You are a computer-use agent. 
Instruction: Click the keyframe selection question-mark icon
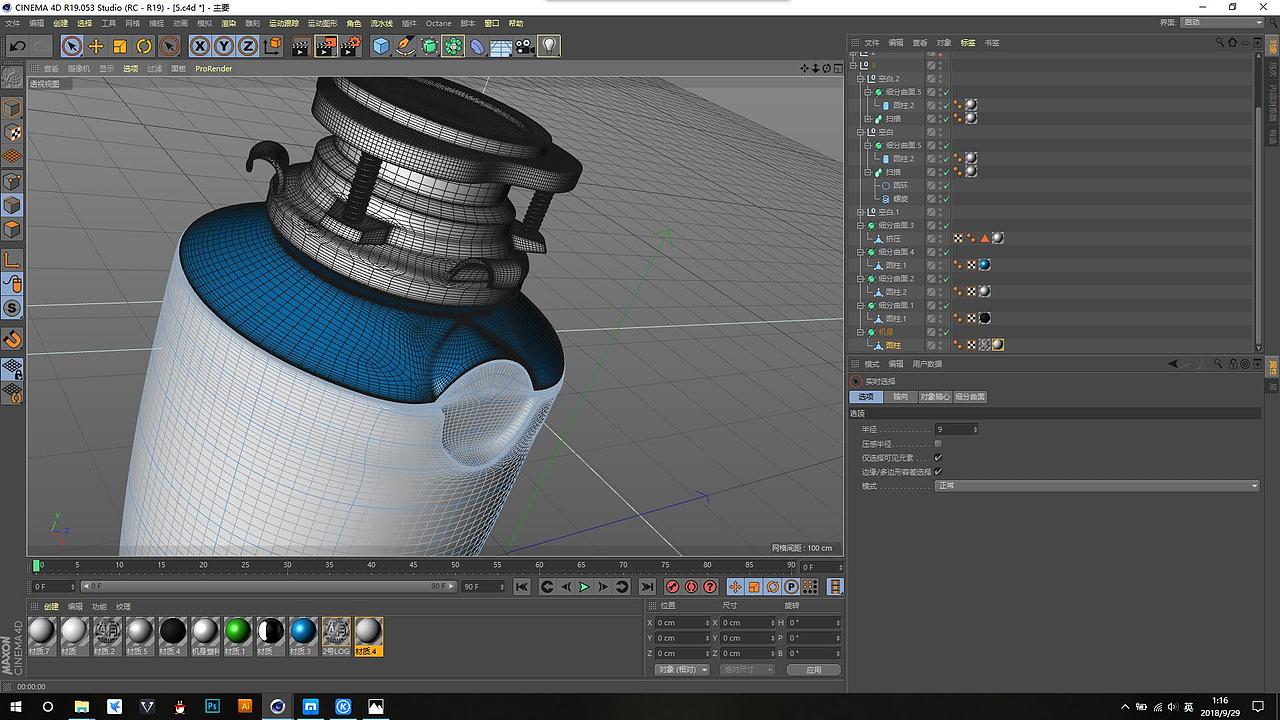(x=710, y=587)
